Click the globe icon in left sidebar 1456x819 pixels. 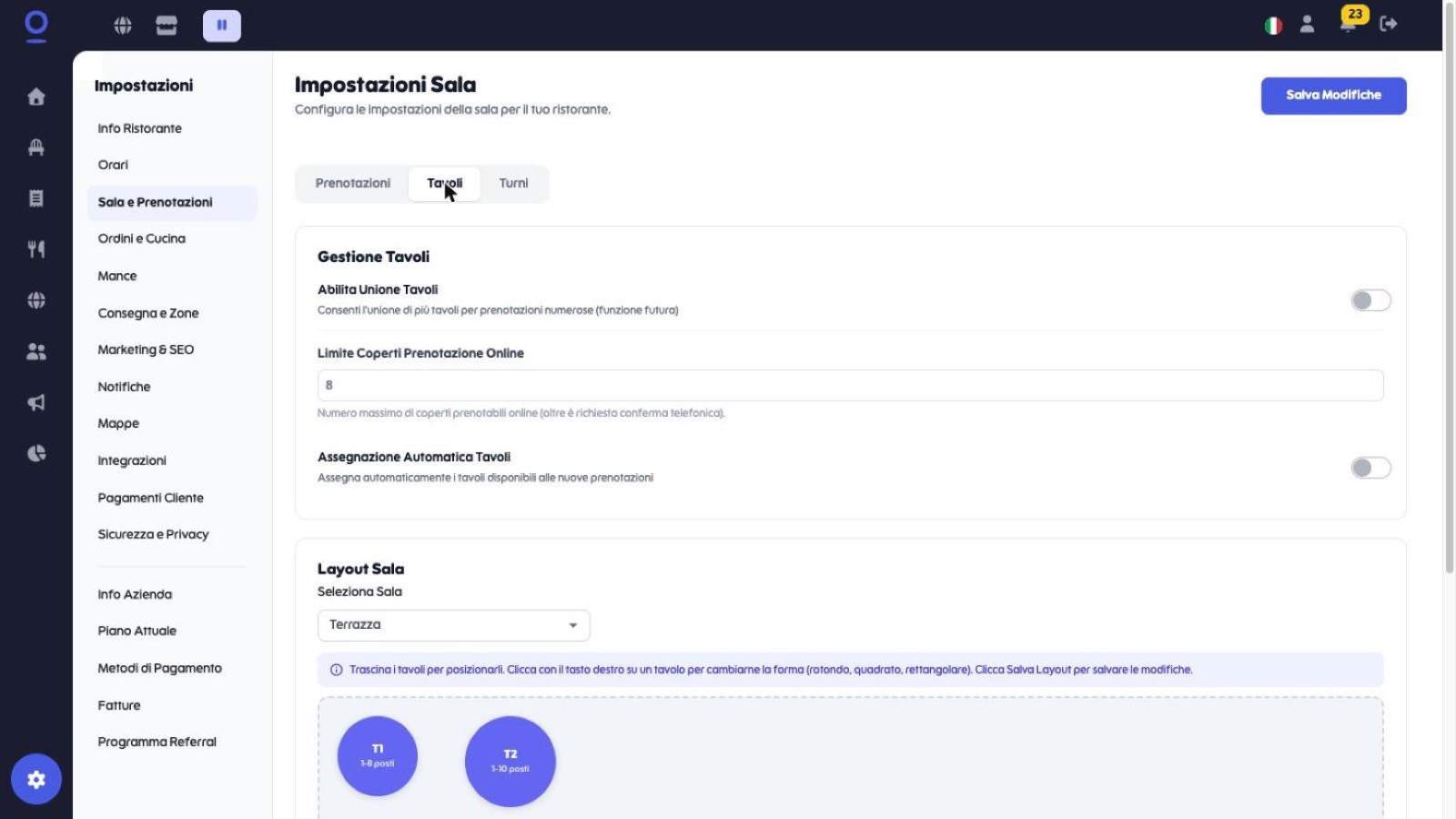(36, 300)
